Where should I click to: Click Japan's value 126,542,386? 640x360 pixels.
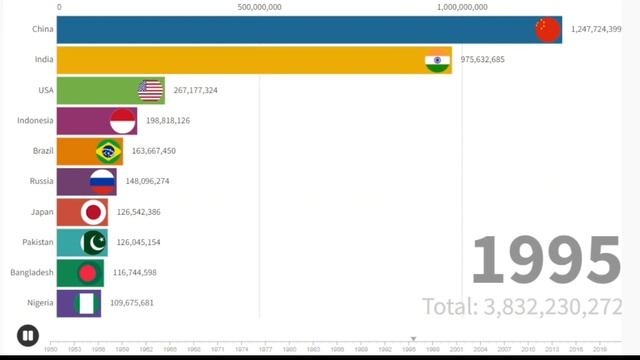138,212
